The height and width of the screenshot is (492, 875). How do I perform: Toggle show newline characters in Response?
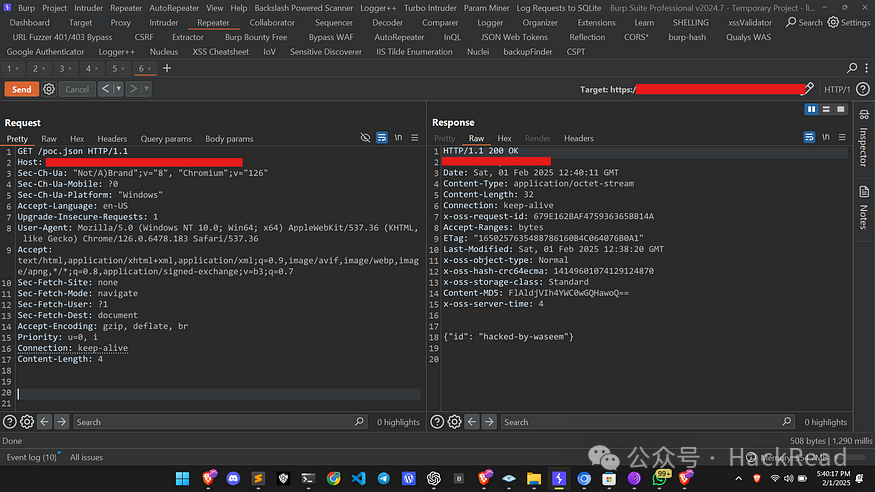[826, 137]
